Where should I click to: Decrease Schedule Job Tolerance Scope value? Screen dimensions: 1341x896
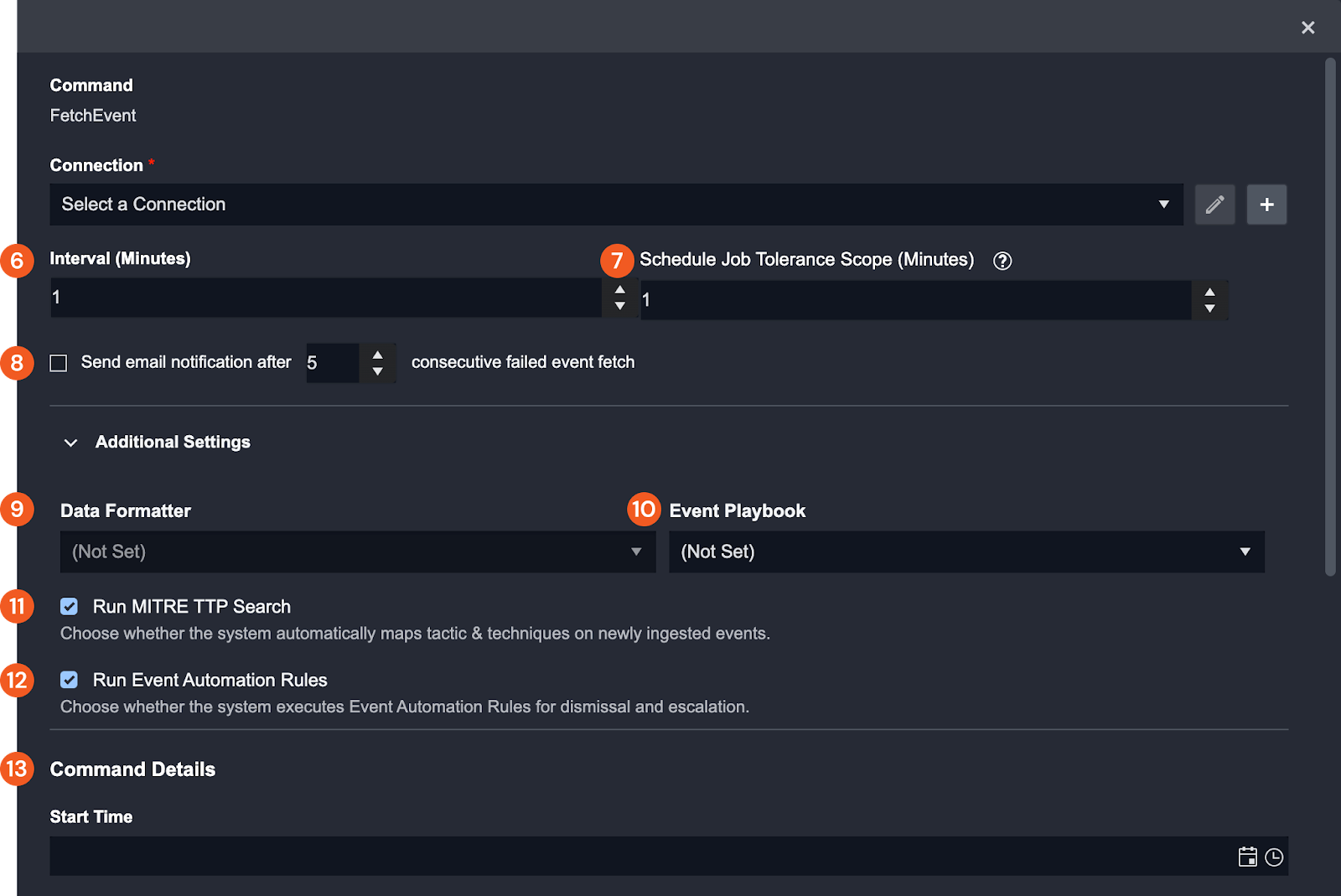click(1209, 308)
